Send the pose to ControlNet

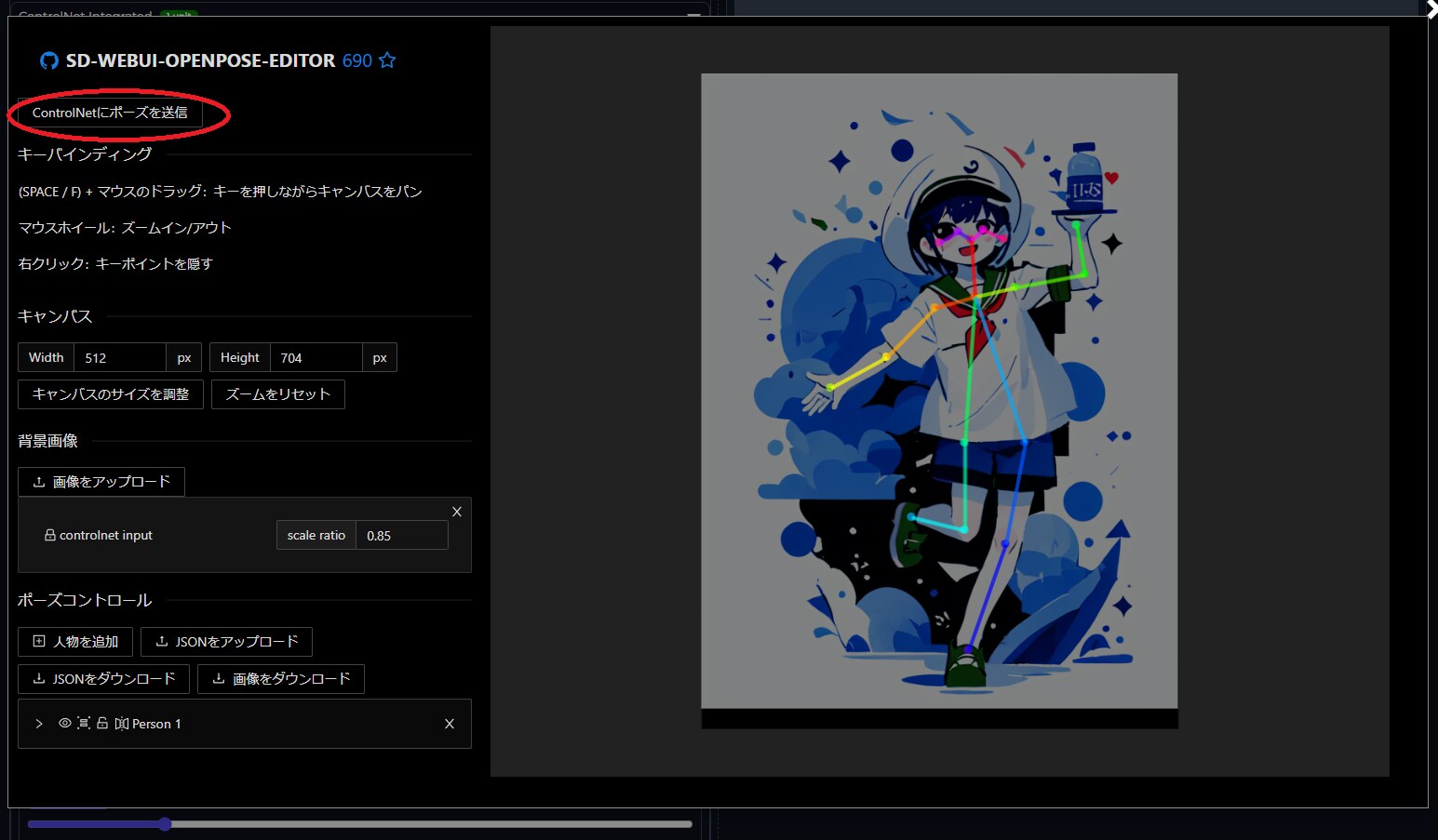pyautogui.click(x=110, y=113)
